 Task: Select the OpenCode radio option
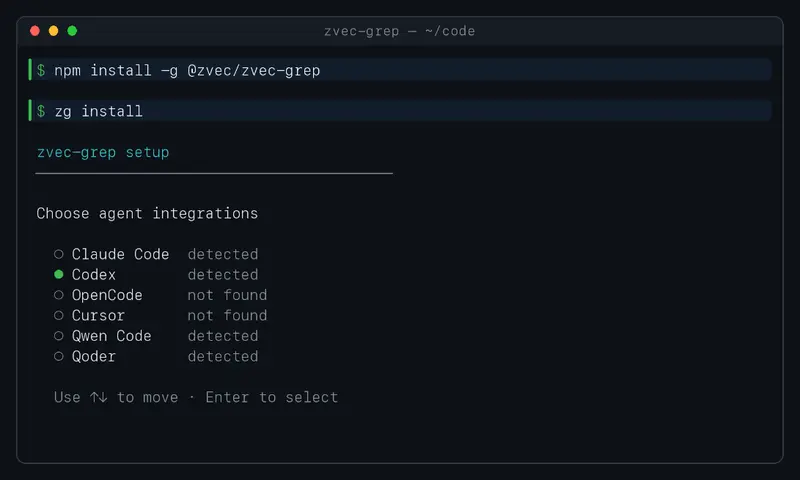point(59,295)
